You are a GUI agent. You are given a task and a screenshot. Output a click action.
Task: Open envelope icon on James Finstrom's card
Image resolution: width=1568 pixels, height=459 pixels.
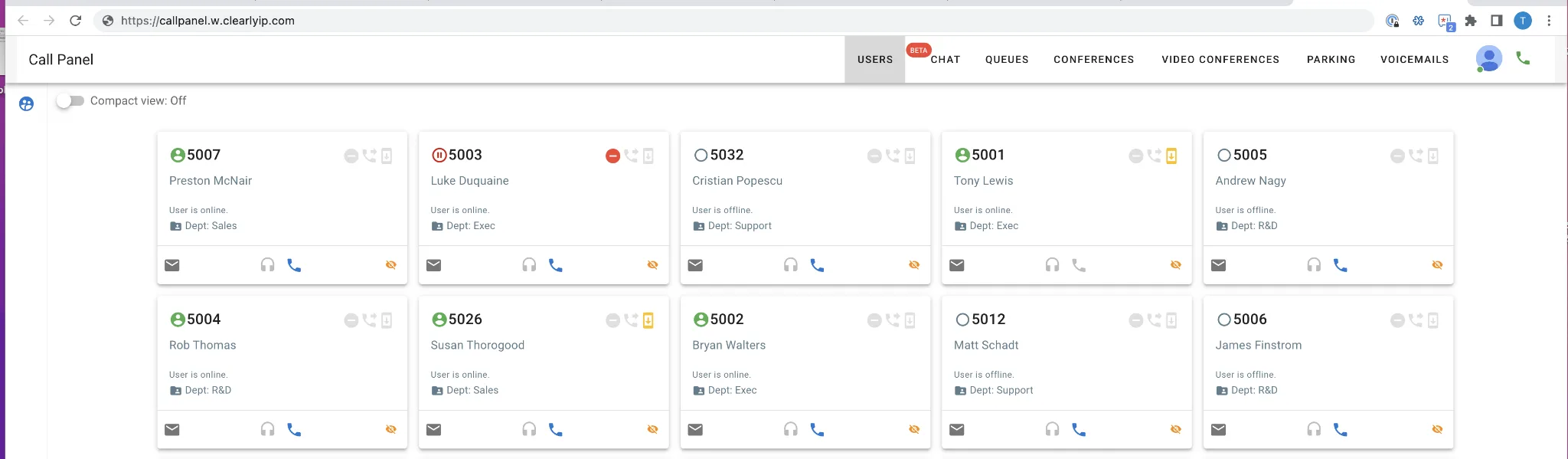coord(1219,430)
